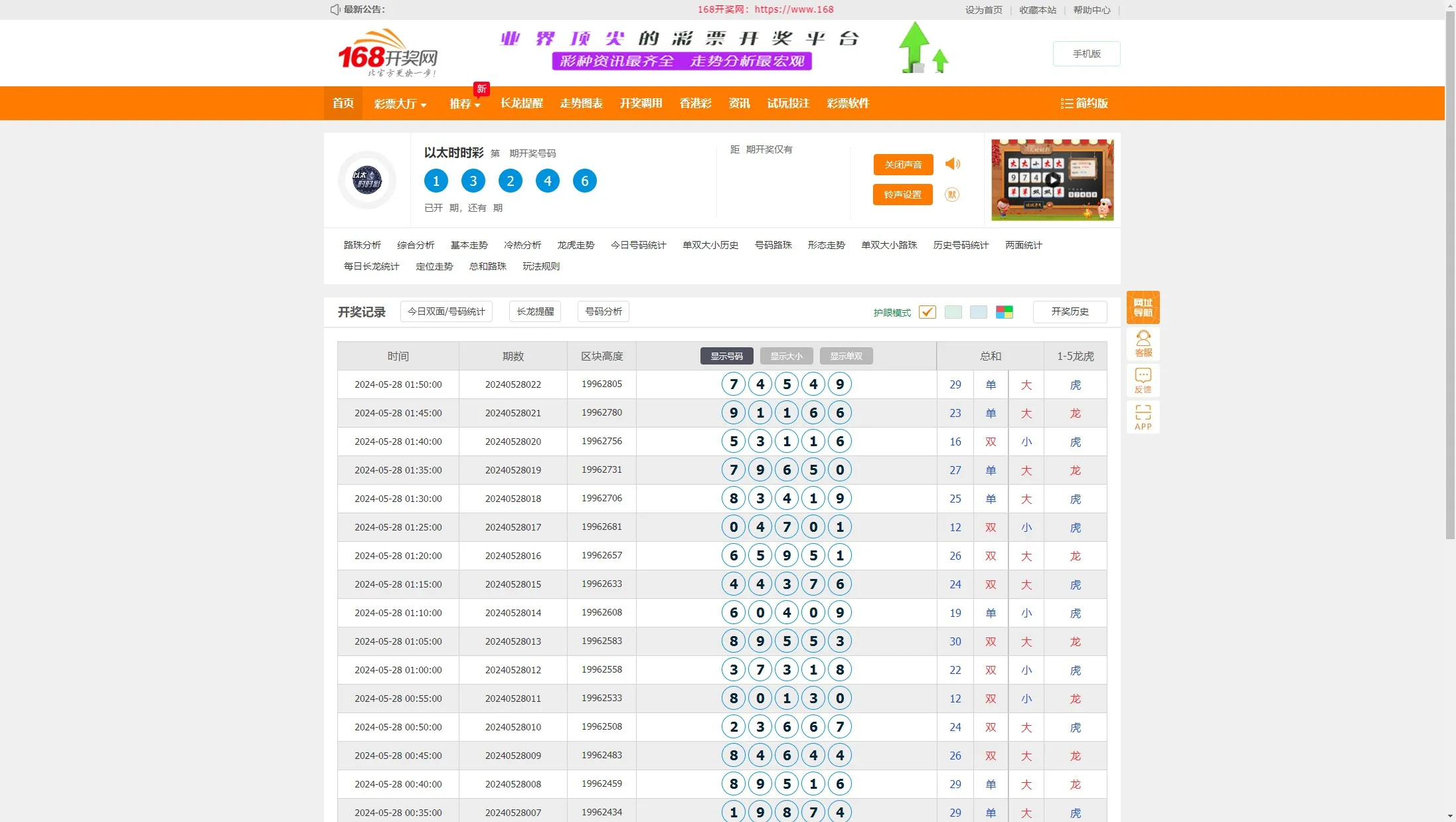Toggle 显示大小 display mode
This screenshot has height=822, width=1456.
[786, 356]
